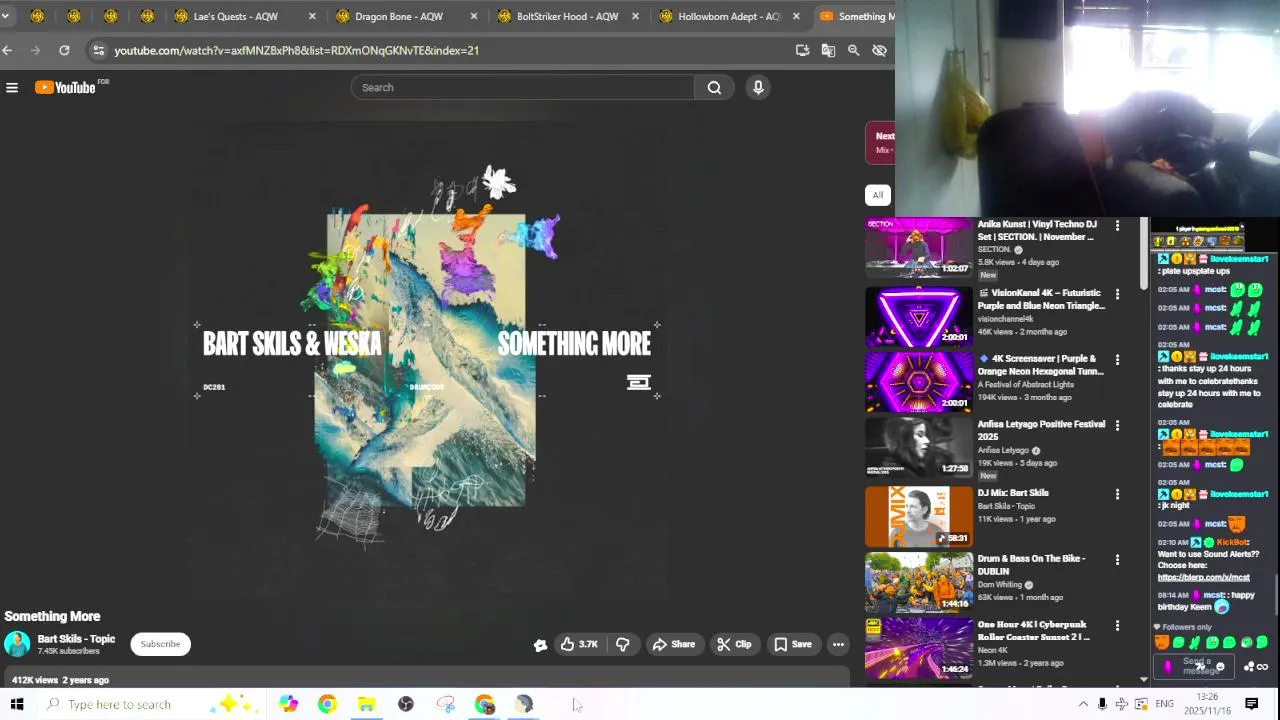This screenshot has width=1280, height=720.
Task: Start voice search with the microphone icon
Action: coord(758,88)
